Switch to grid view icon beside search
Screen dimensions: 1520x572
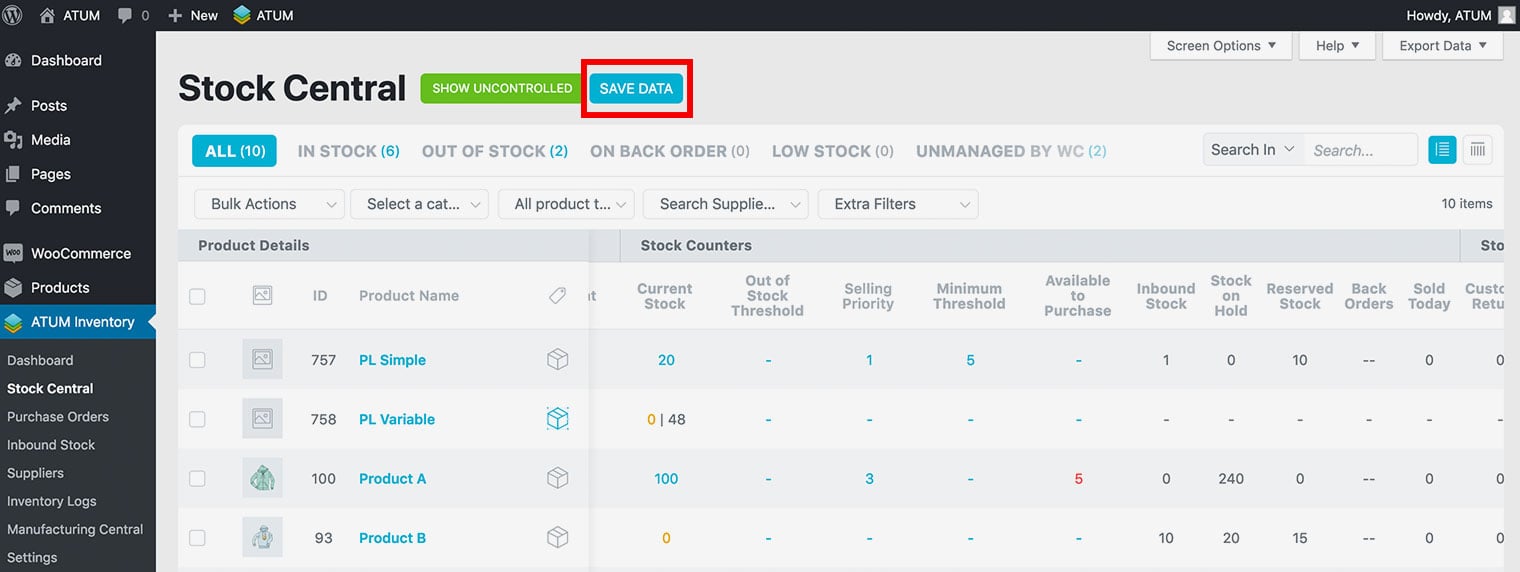click(1477, 150)
